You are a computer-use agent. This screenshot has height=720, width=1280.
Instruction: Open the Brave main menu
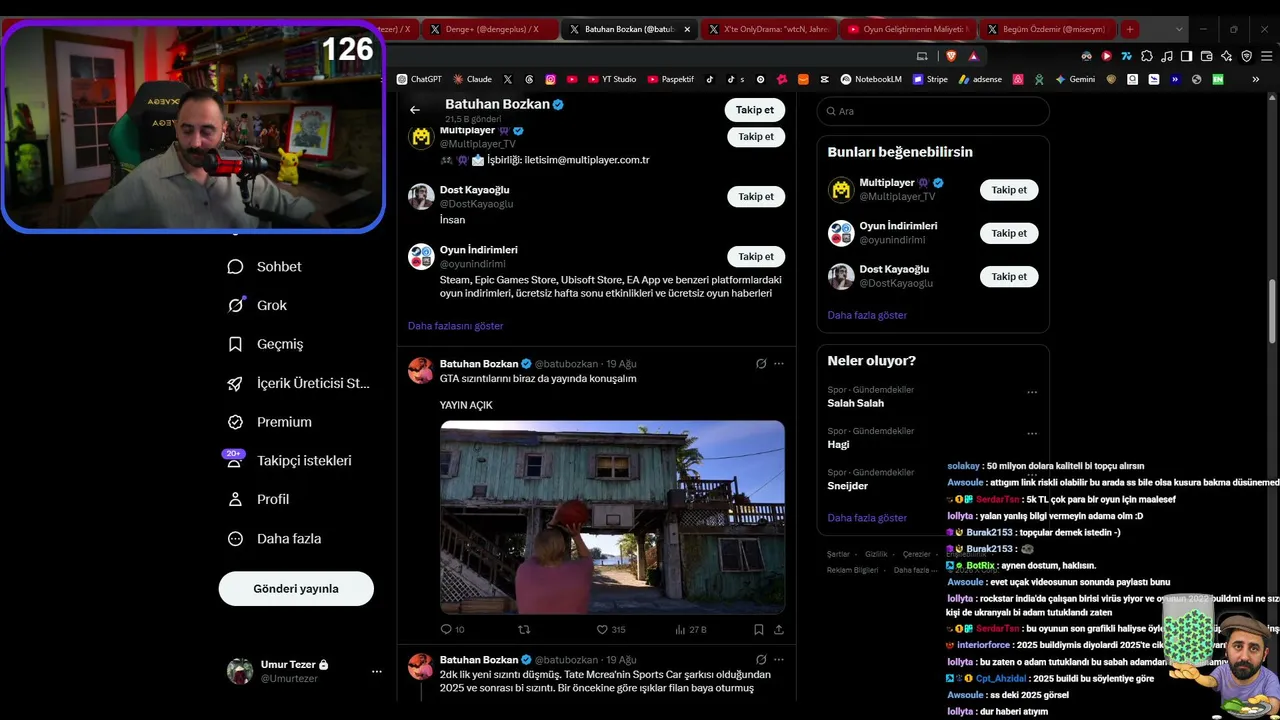tap(1265, 56)
